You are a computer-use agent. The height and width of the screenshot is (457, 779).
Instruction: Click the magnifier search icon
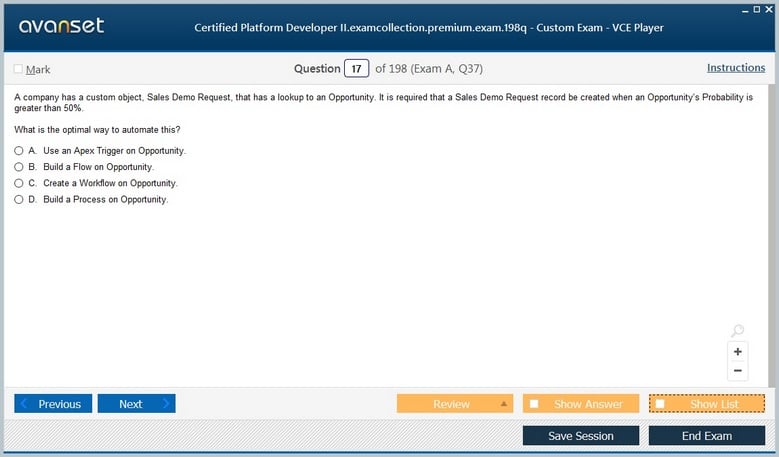click(737, 330)
